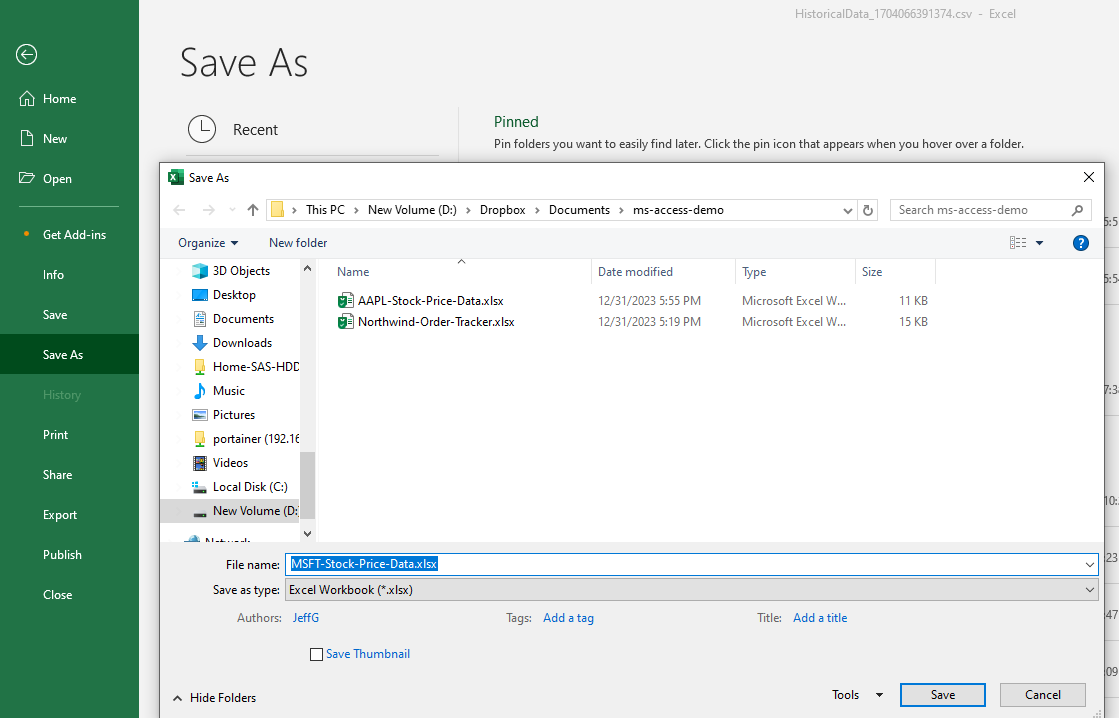Expand the Save as type dropdown
This screenshot has height=718, width=1119.
1089,590
